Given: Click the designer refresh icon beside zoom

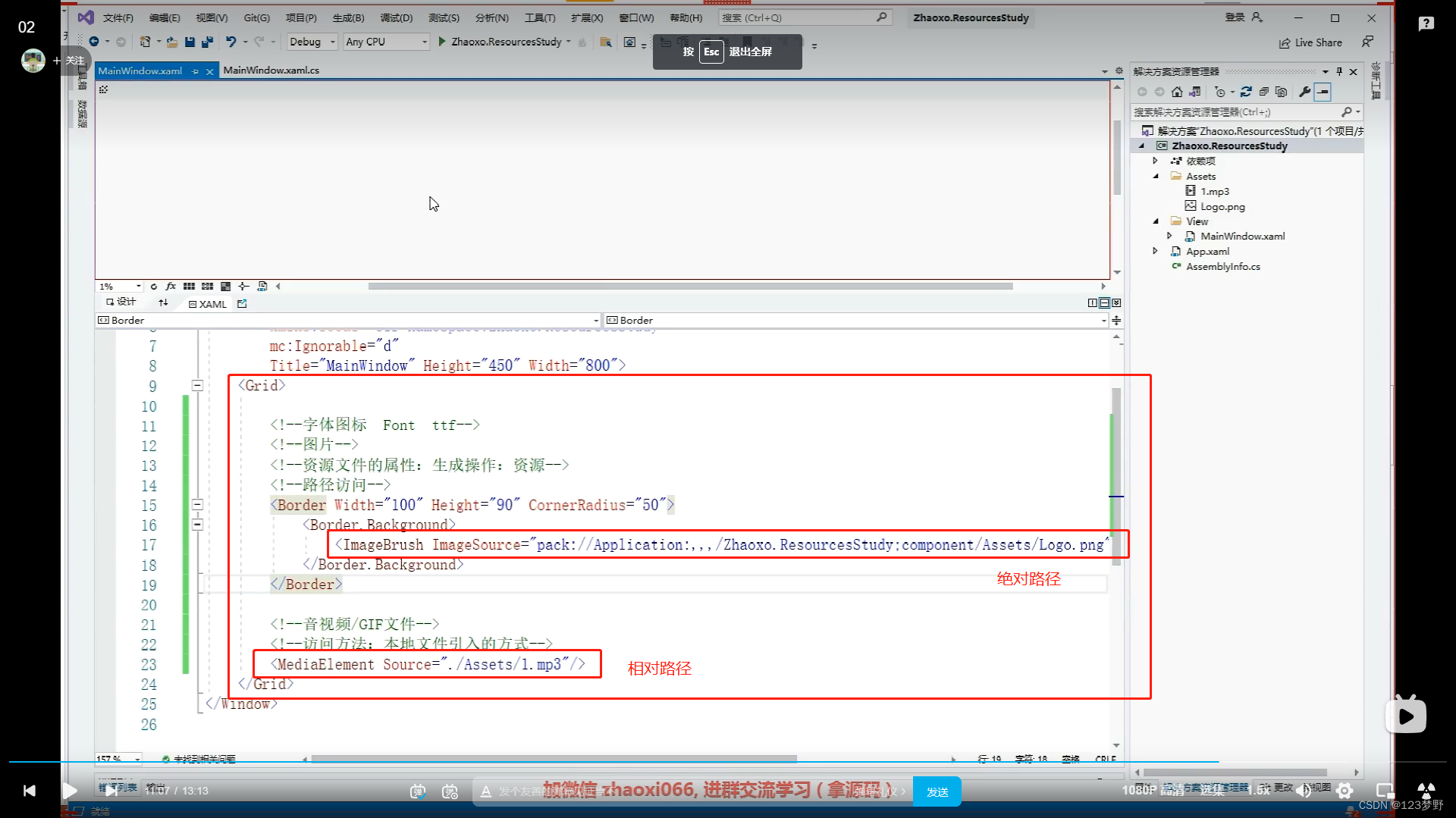Looking at the screenshot, I should click(x=154, y=287).
